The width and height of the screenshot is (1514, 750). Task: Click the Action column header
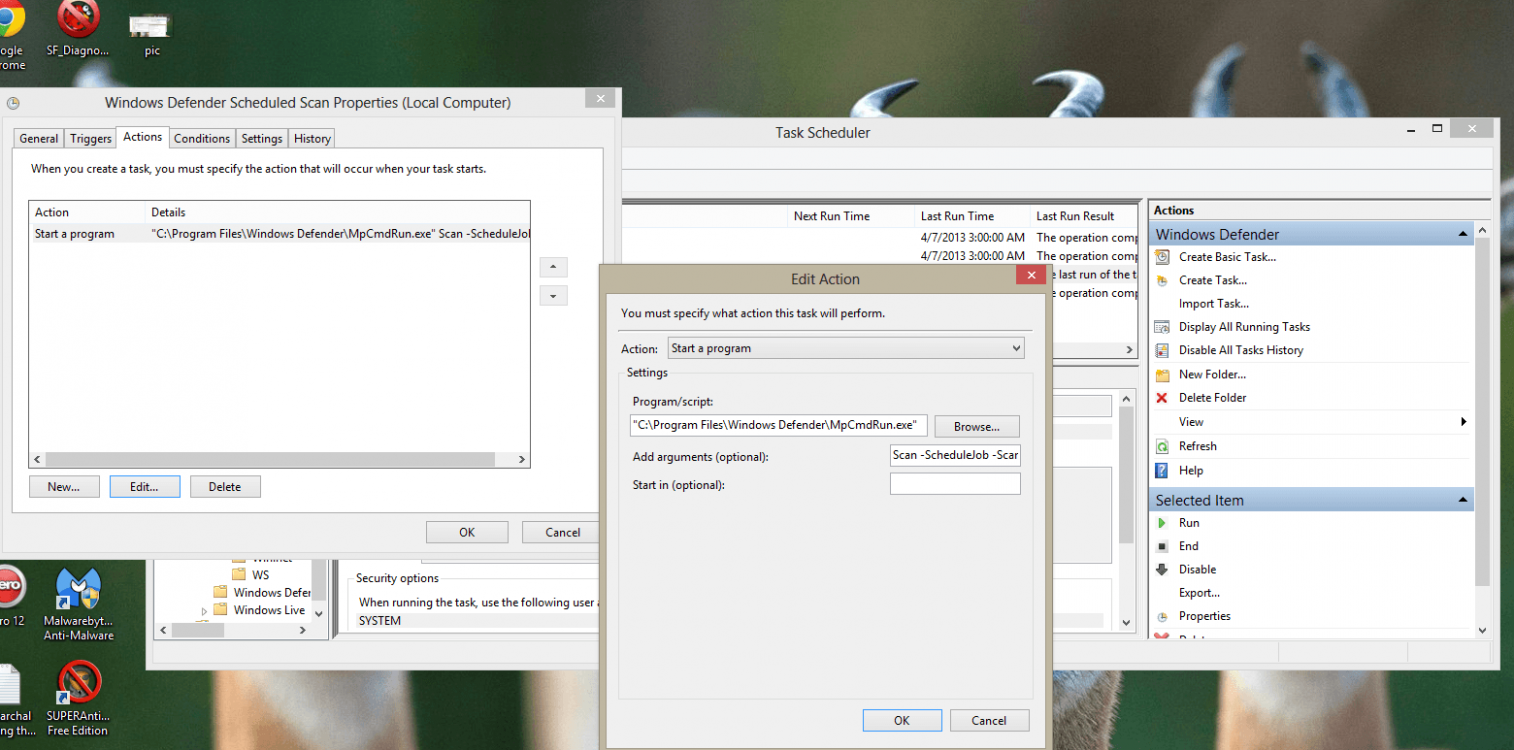tap(87, 212)
